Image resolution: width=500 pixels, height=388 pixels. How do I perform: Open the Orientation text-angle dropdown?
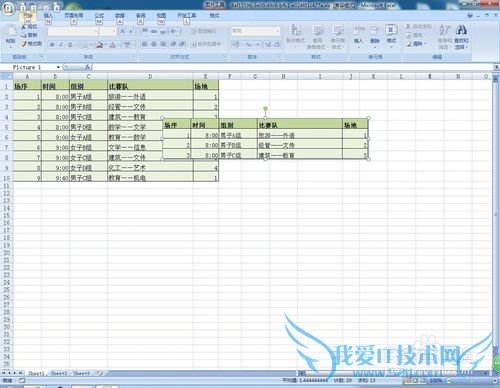point(174,31)
